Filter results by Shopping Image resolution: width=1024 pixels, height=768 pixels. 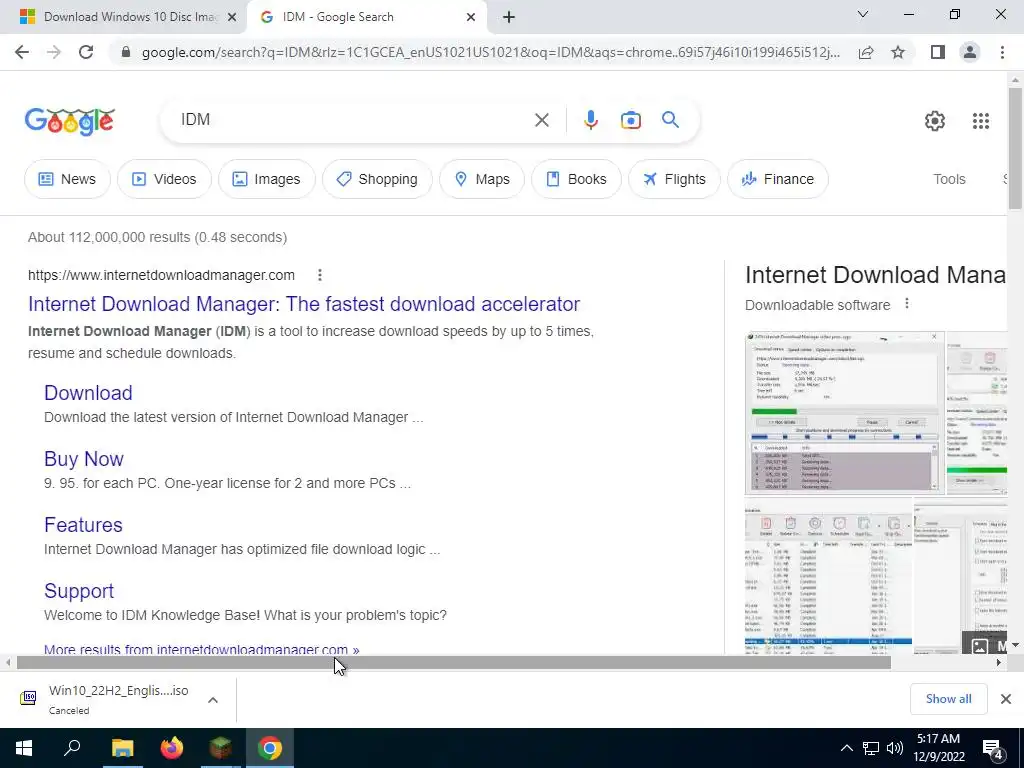377,179
